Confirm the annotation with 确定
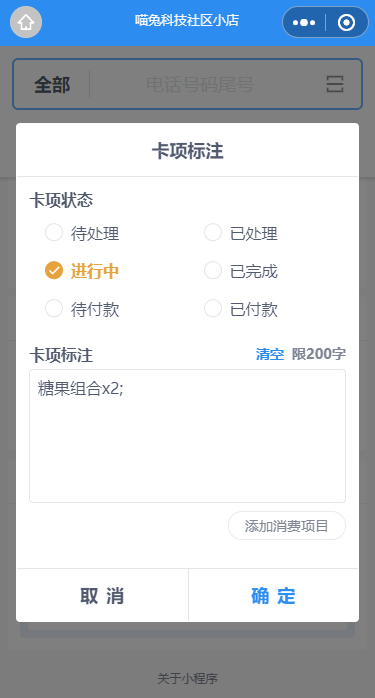 pyautogui.click(x=273, y=596)
